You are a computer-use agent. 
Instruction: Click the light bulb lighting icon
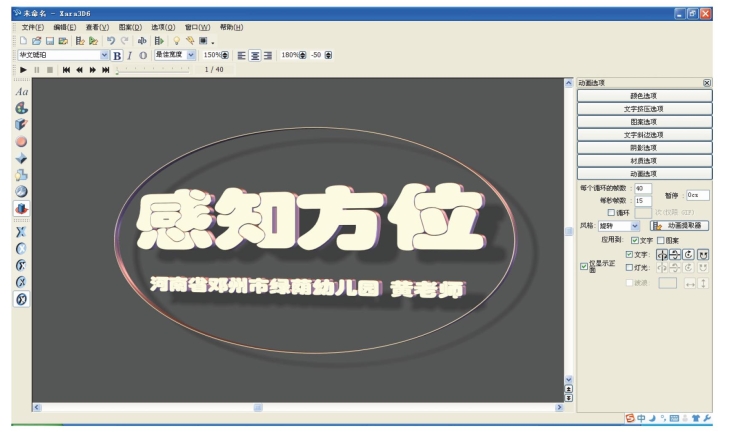pos(178,41)
